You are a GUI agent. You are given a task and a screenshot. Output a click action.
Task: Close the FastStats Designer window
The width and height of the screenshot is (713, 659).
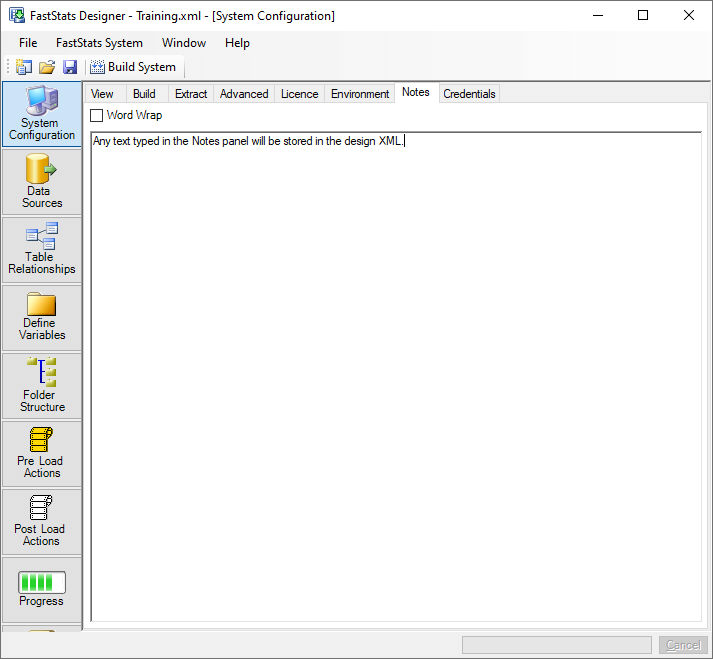(688, 15)
